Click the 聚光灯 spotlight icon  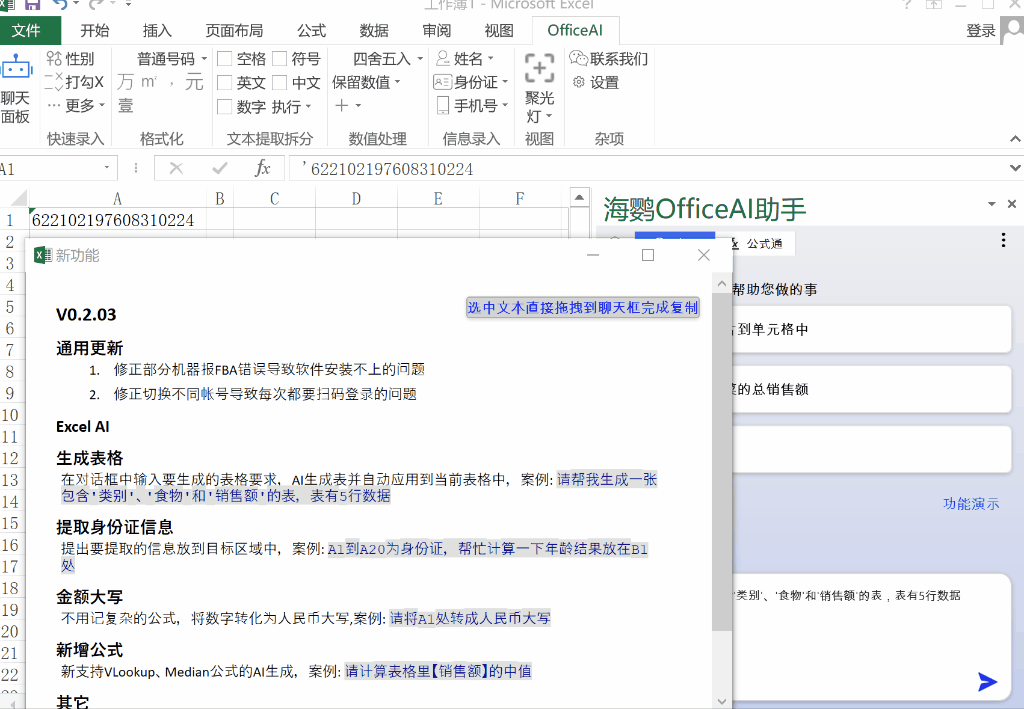(x=539, y=69)
